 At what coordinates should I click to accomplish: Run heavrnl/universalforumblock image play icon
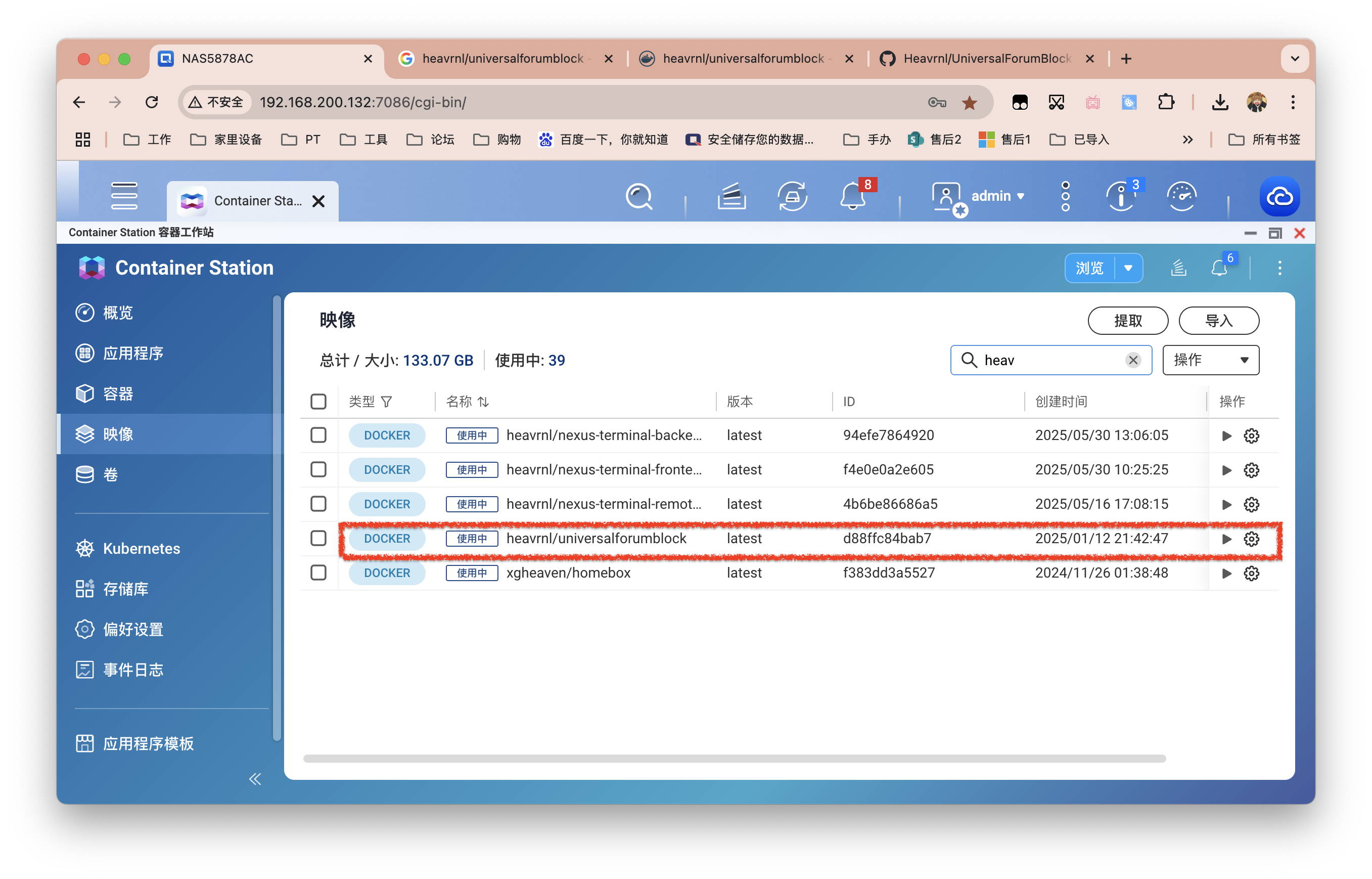click(1226, 539)
